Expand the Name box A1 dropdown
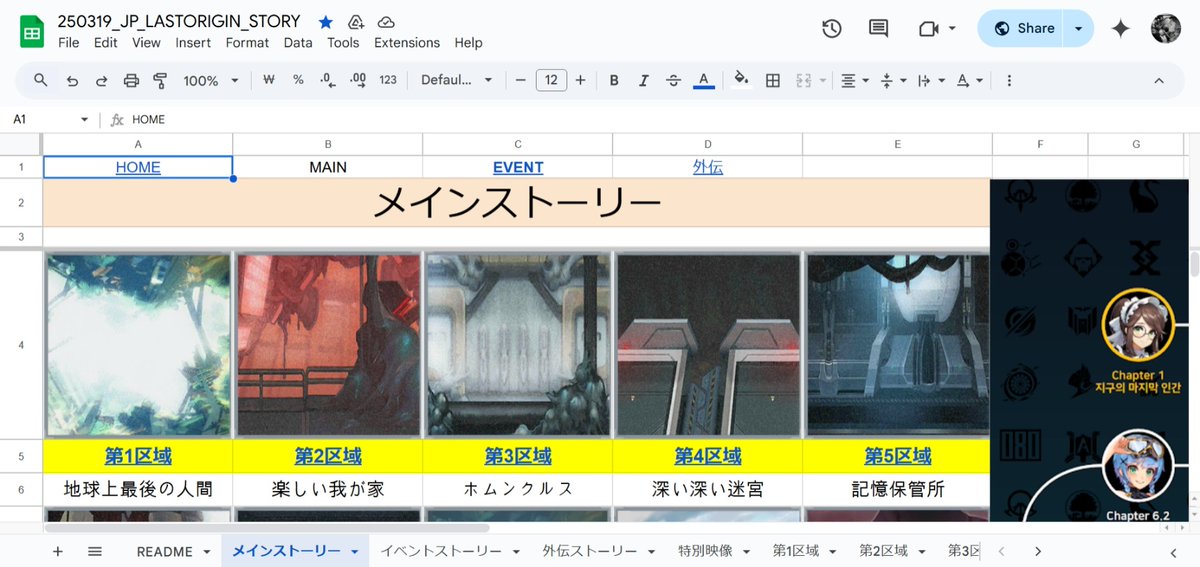This screenshot has height=567, width=1200. pyautogui.click(x=84, y=119)
